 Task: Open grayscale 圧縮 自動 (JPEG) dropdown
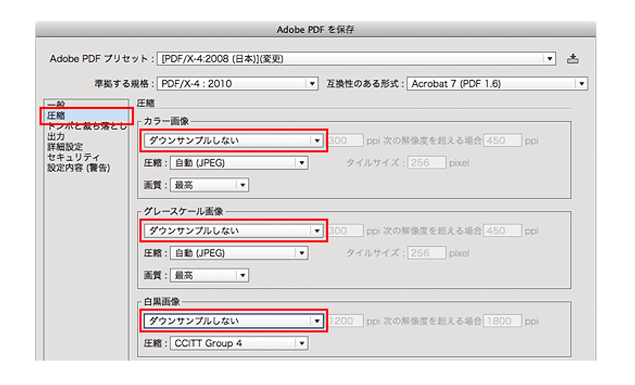(239, 253)
